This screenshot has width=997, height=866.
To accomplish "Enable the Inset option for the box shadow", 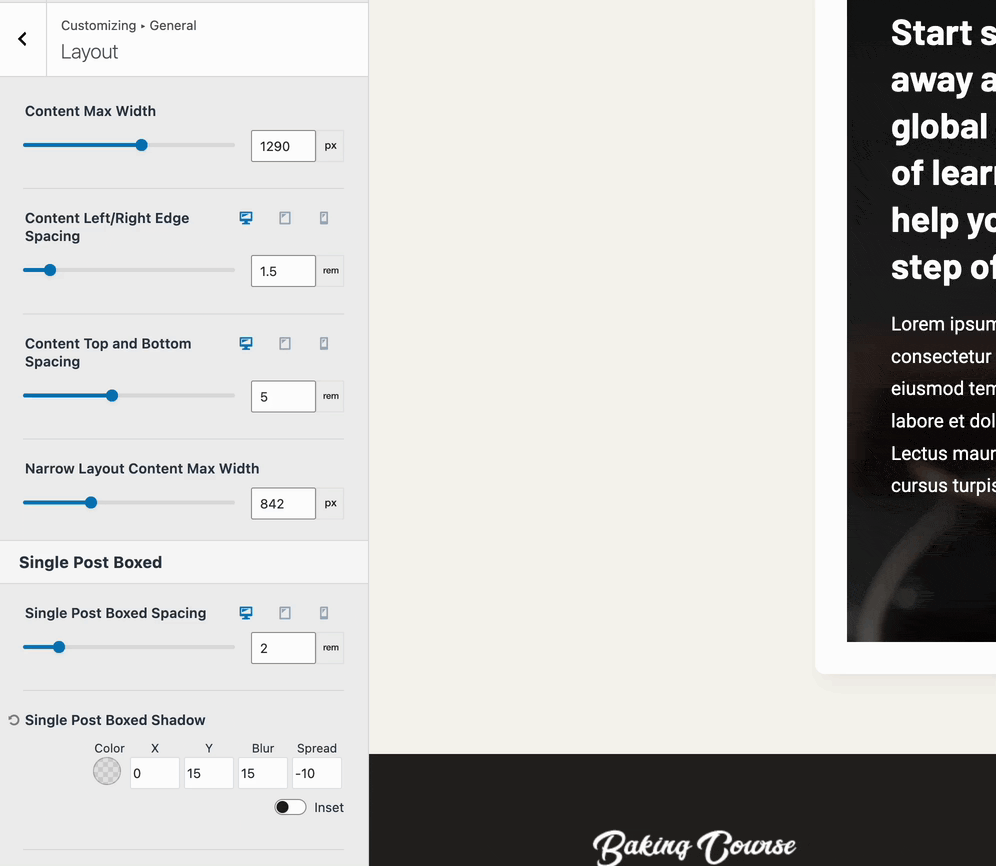I will pyautogui.click(x=290, y=806).
